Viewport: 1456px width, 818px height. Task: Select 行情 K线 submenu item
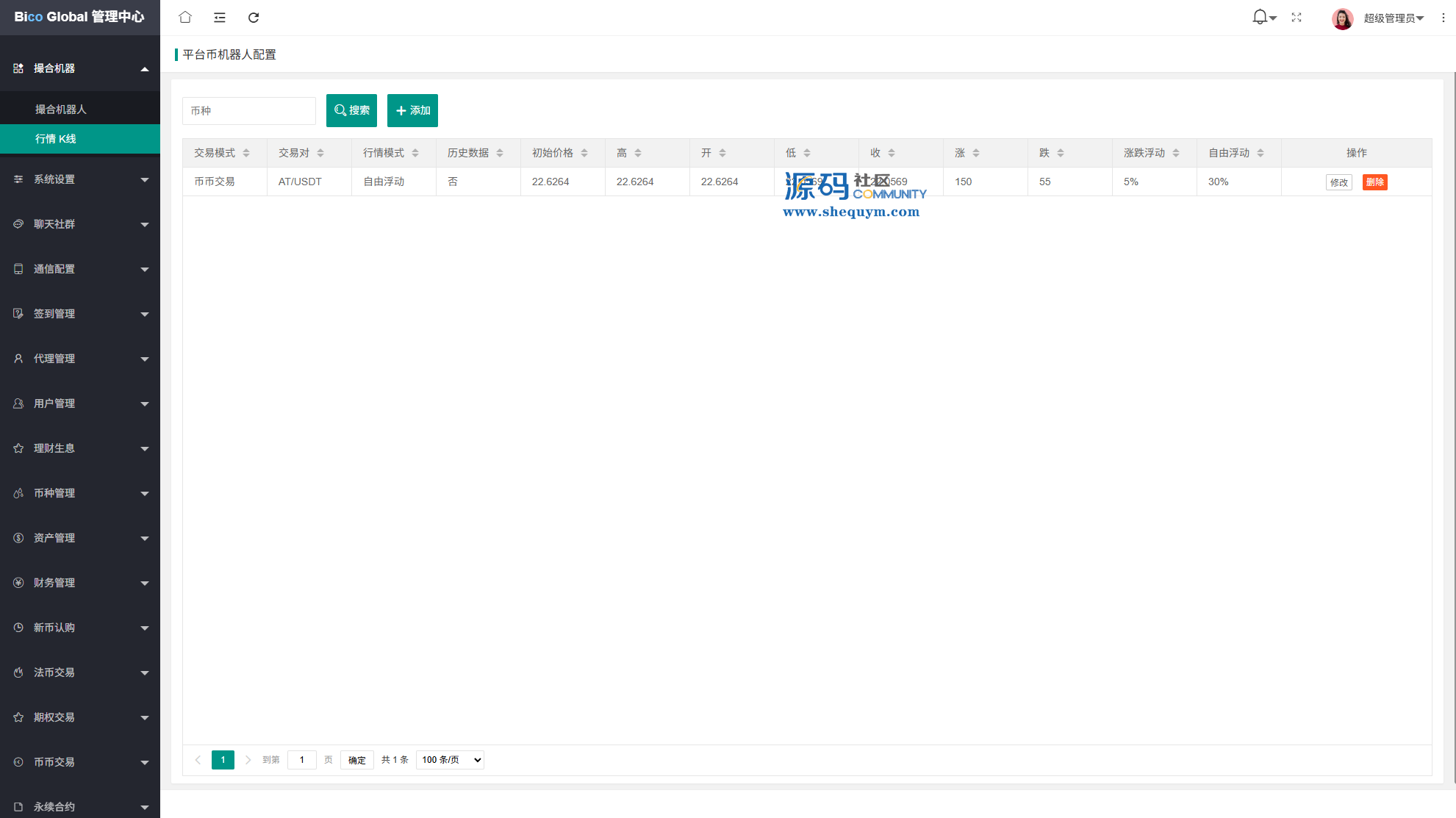tap(56, 139)
